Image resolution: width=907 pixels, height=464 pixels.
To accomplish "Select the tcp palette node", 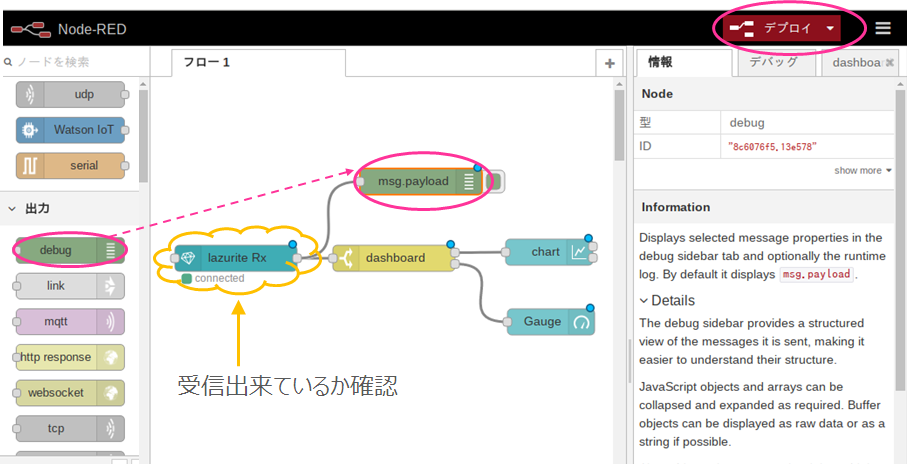I will point(70,429).
